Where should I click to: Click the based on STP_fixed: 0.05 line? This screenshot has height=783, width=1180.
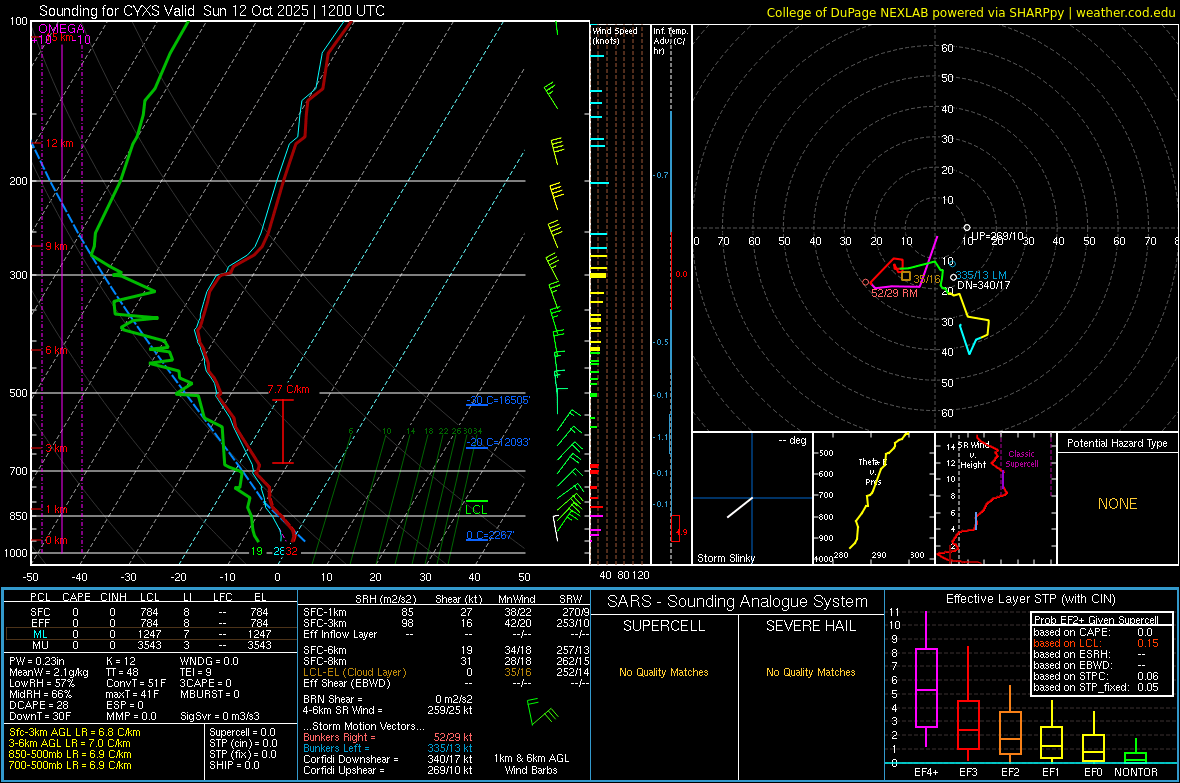coord(1096,687)
